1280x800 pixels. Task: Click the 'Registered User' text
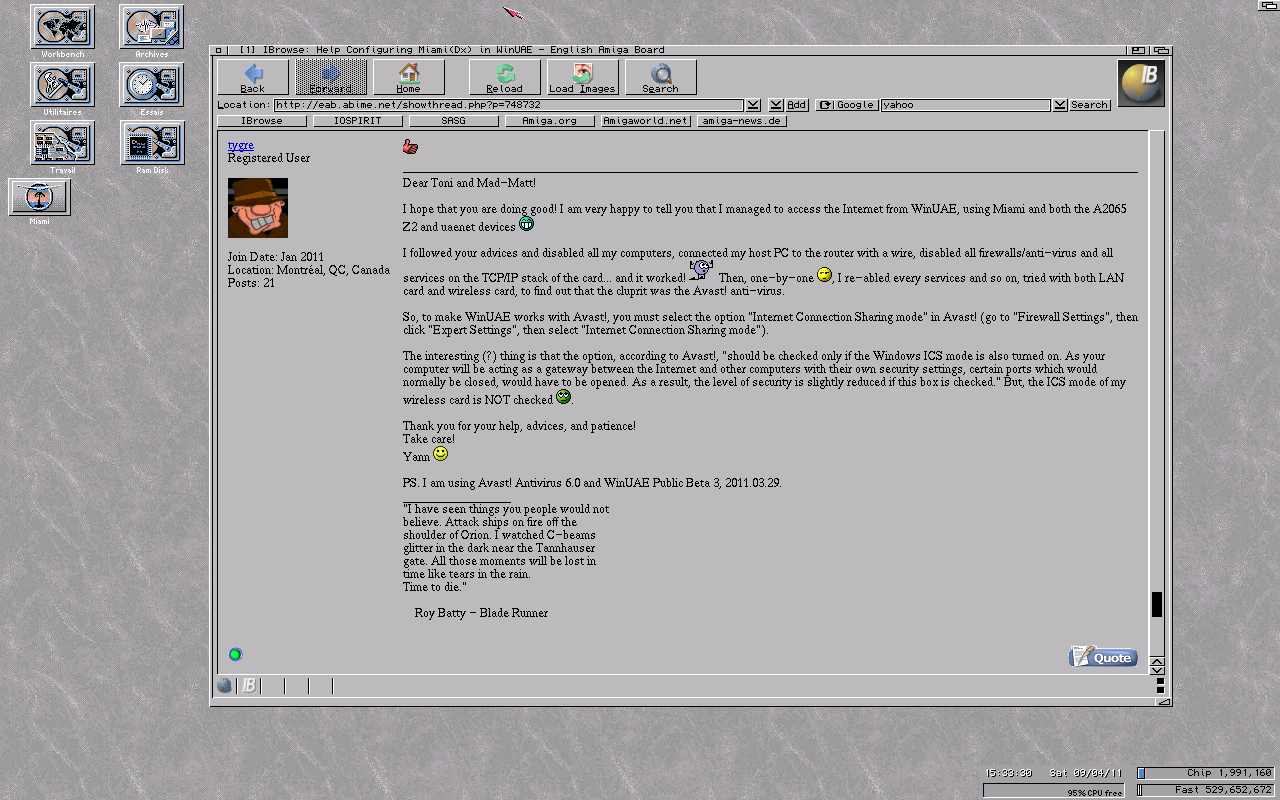click(269, 158)
